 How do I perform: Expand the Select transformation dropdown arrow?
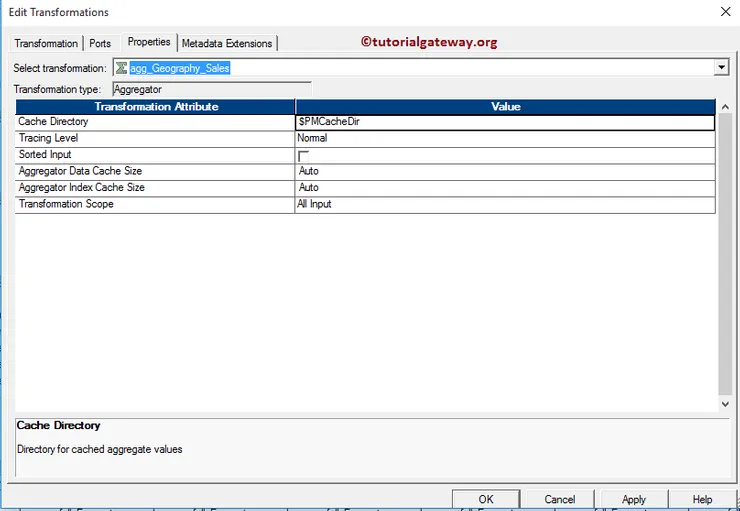721,68
